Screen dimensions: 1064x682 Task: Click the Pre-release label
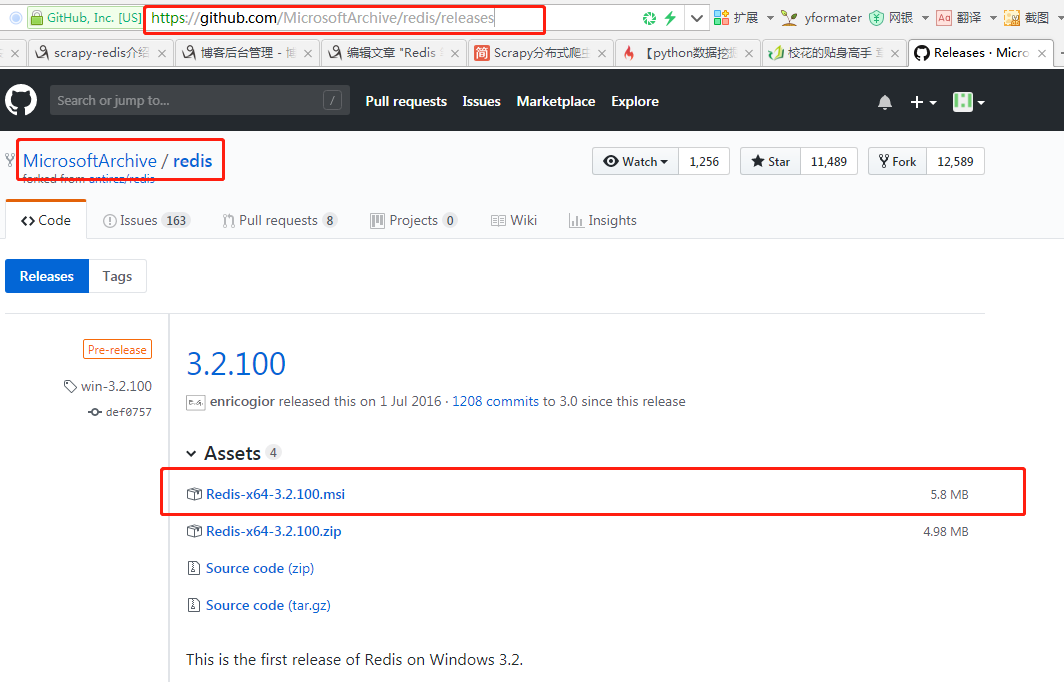117,349
